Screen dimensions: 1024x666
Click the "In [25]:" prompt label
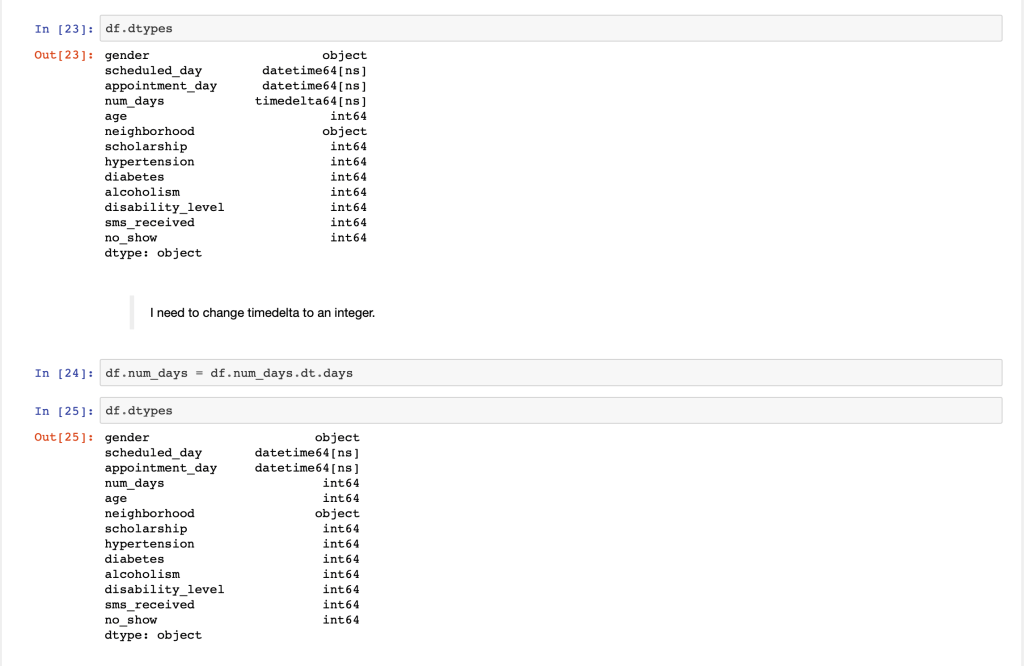coord(64,411)
